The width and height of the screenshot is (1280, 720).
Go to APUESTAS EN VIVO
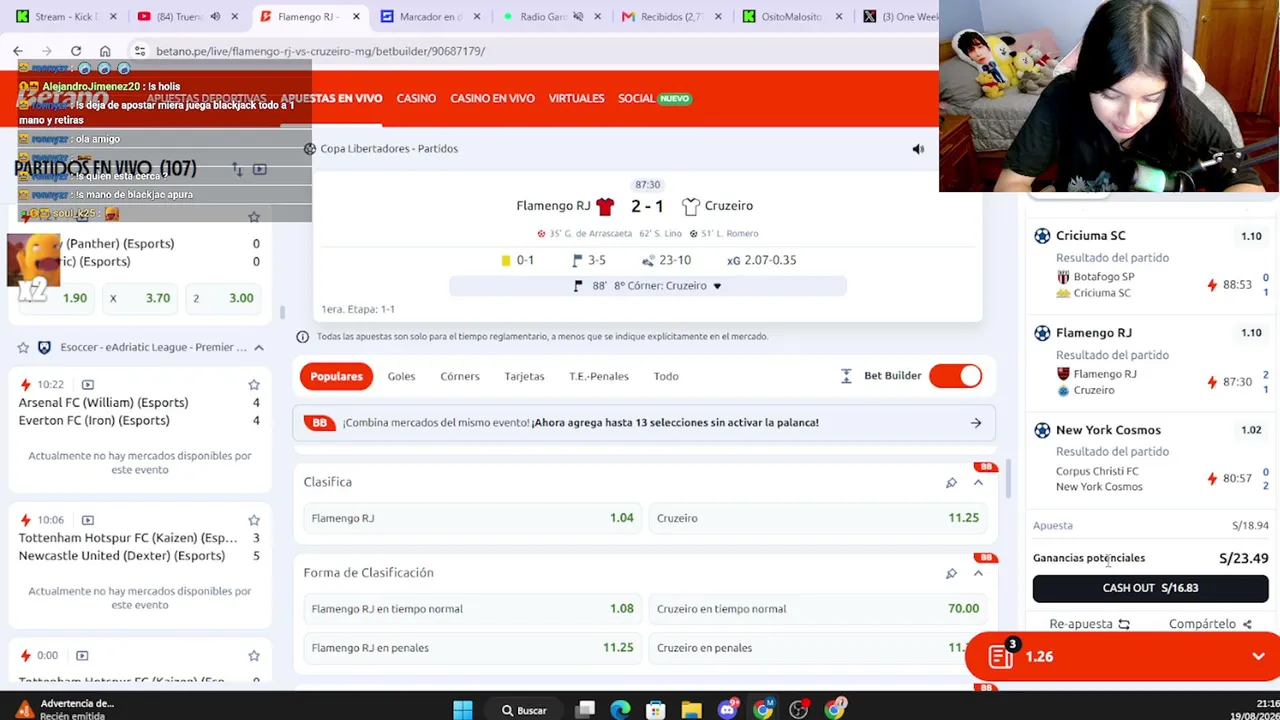coord(331,99)
